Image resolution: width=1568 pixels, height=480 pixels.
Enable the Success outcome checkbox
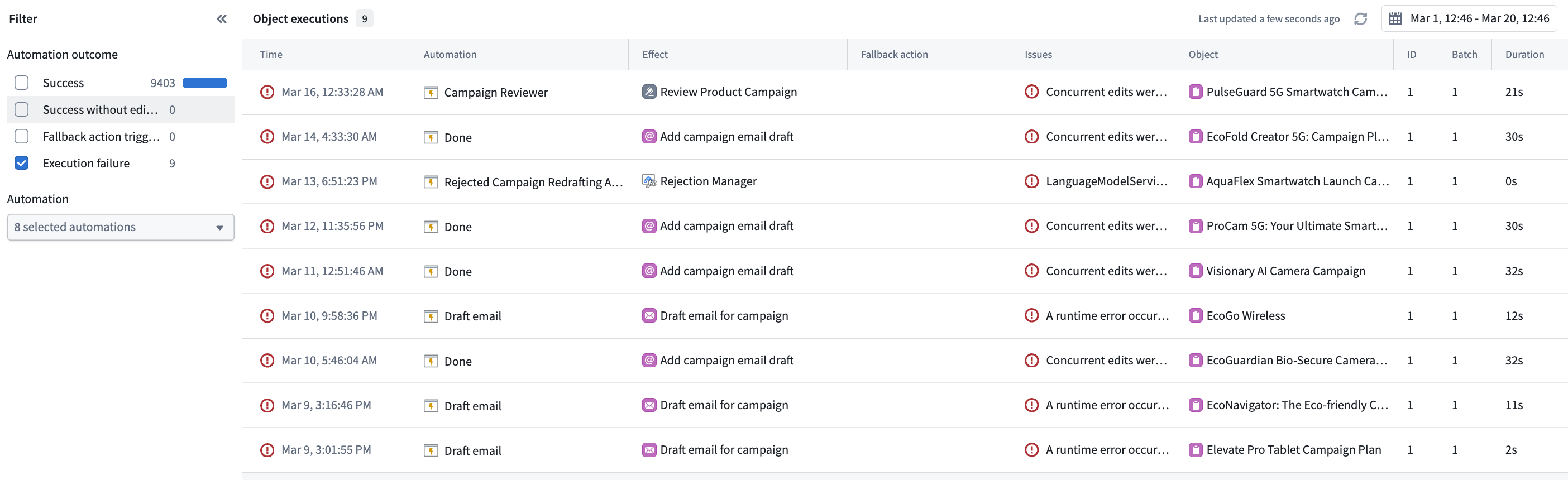(x=21, y=83)
